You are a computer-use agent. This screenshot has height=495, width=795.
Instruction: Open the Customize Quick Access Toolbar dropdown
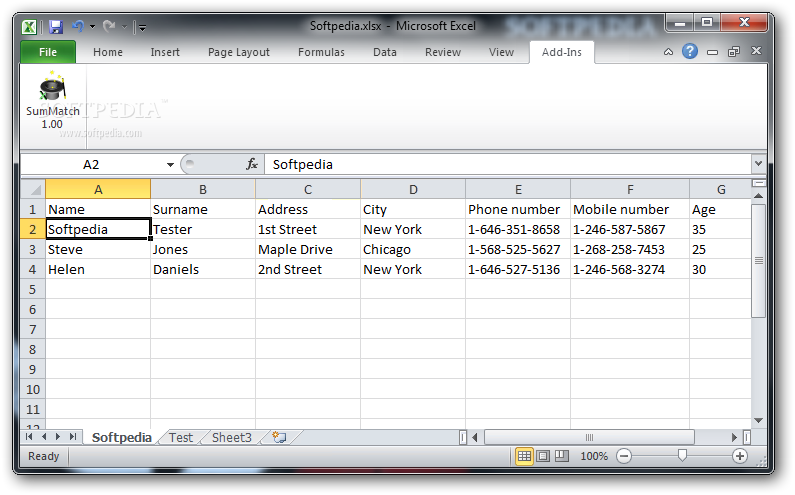(x=142, y=27)
